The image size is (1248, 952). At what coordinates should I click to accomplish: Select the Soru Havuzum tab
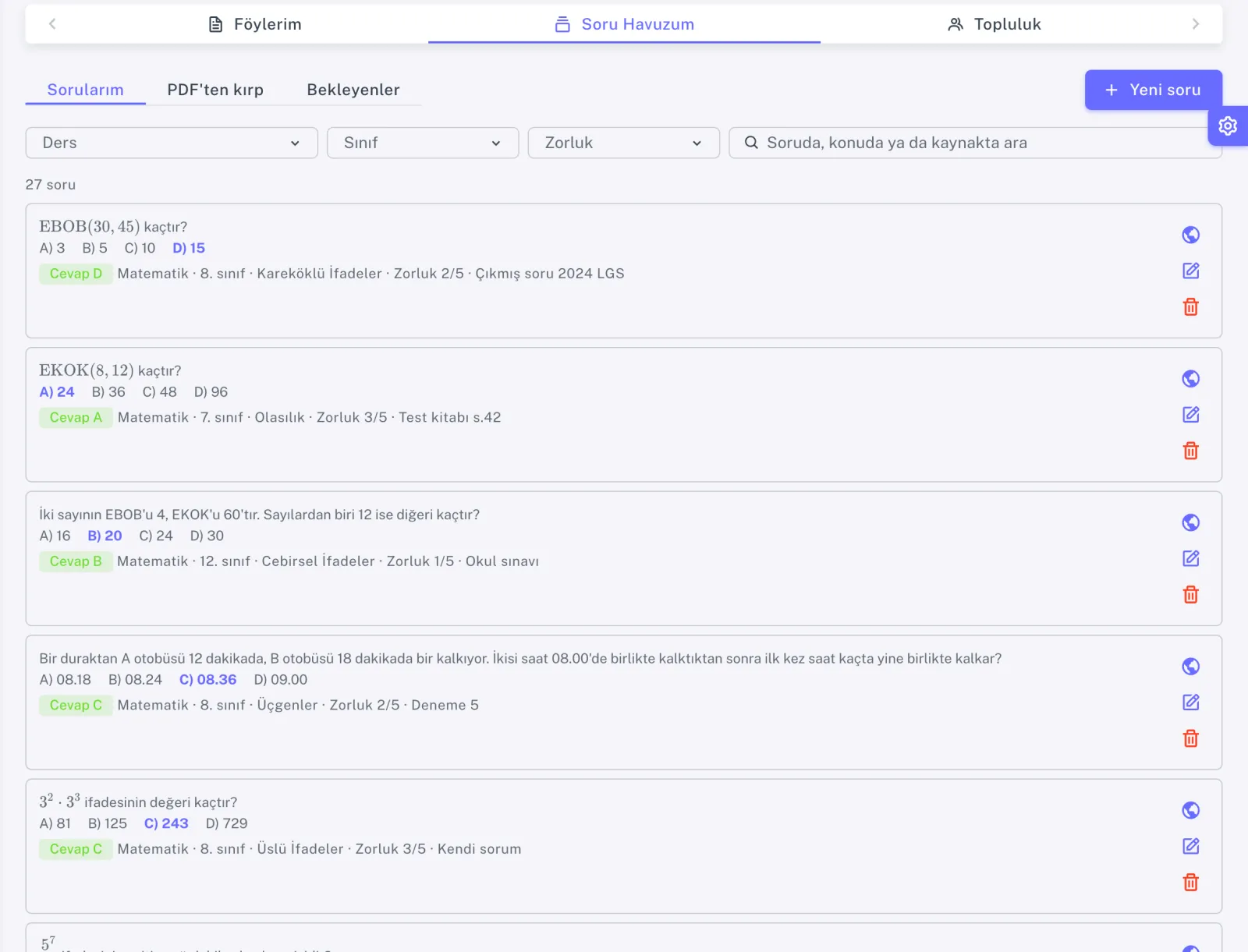[x=624, y=24]
